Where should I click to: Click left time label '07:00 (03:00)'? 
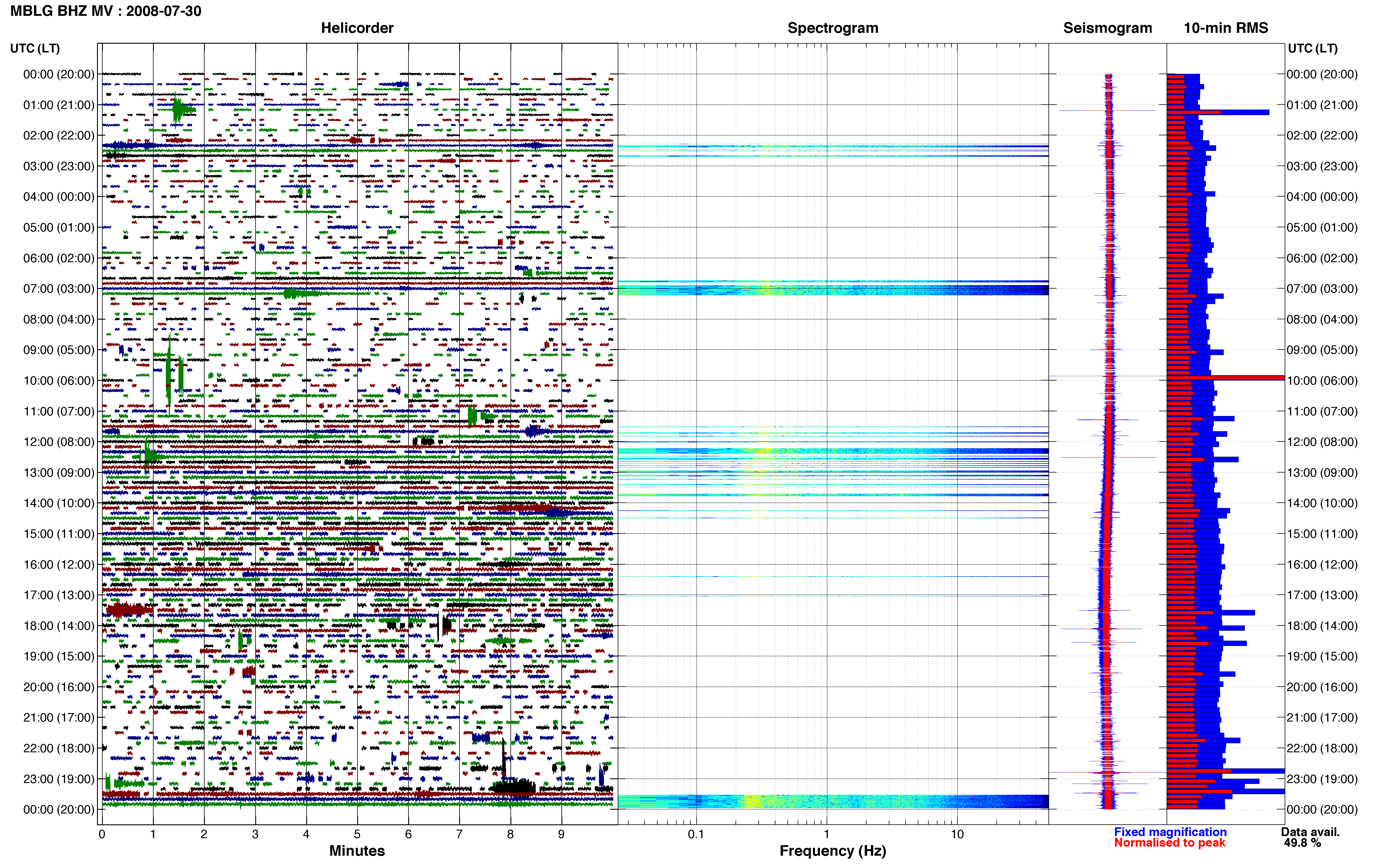59,289
